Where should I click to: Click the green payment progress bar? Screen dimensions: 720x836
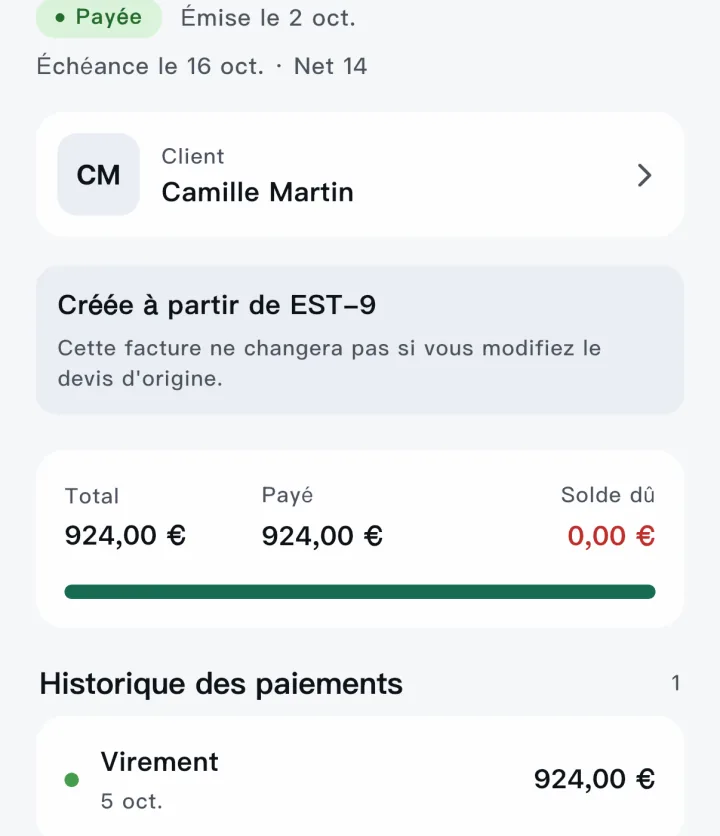[x=360, y=592]
